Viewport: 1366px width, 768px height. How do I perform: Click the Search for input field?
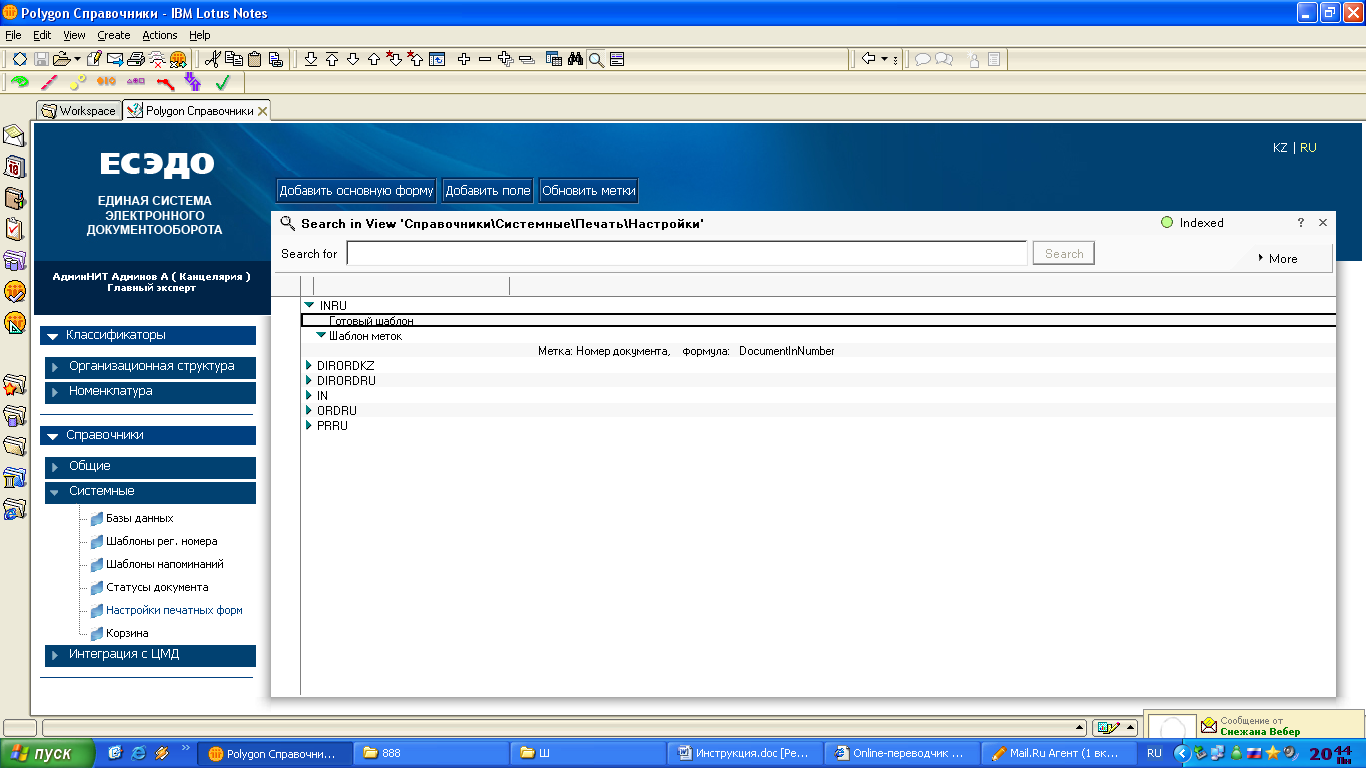[687, 254]
